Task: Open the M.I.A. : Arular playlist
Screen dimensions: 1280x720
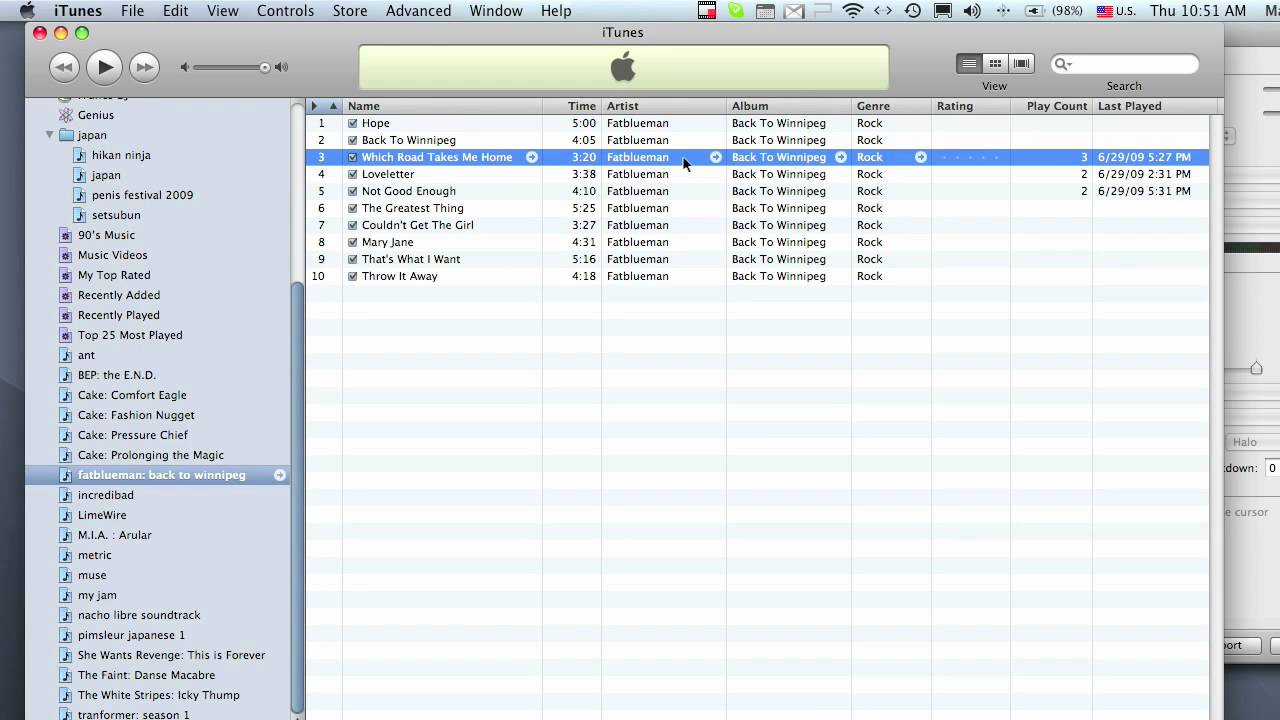Action: point(115,535)
